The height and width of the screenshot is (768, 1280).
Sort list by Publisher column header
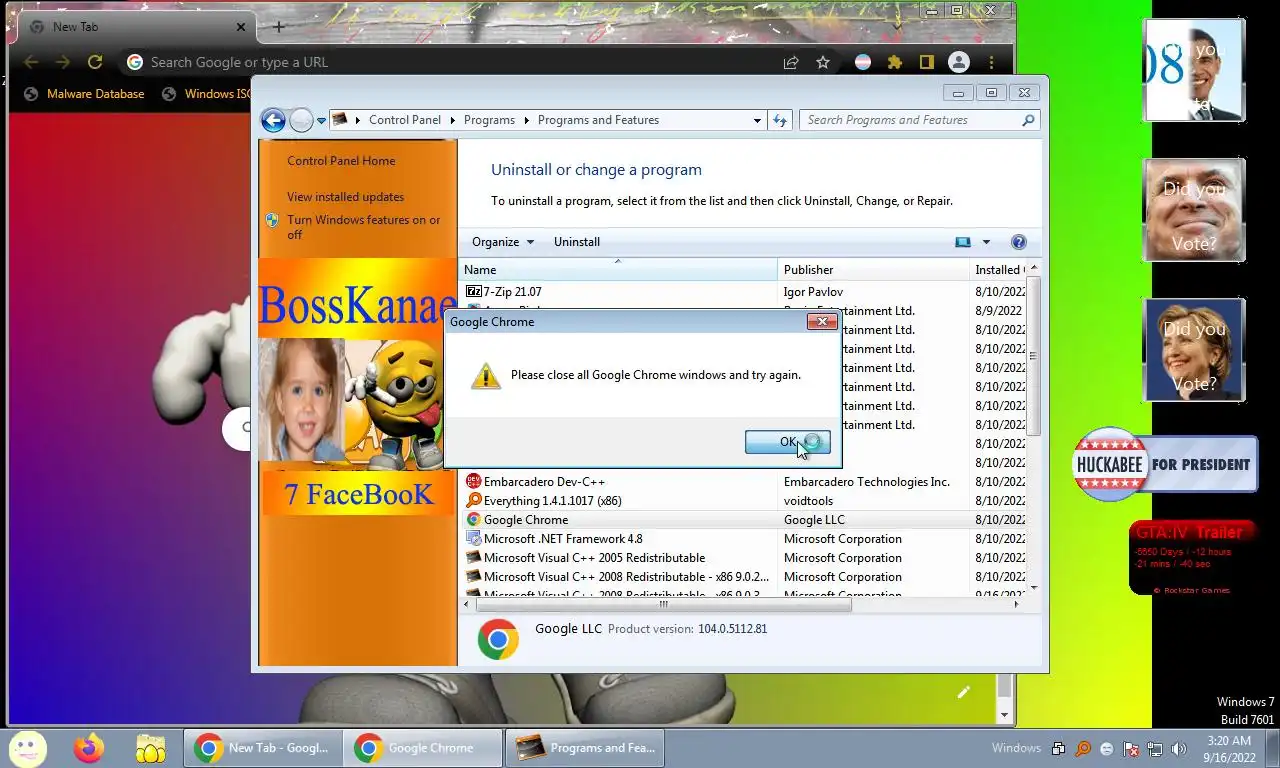tap(873, 270)
